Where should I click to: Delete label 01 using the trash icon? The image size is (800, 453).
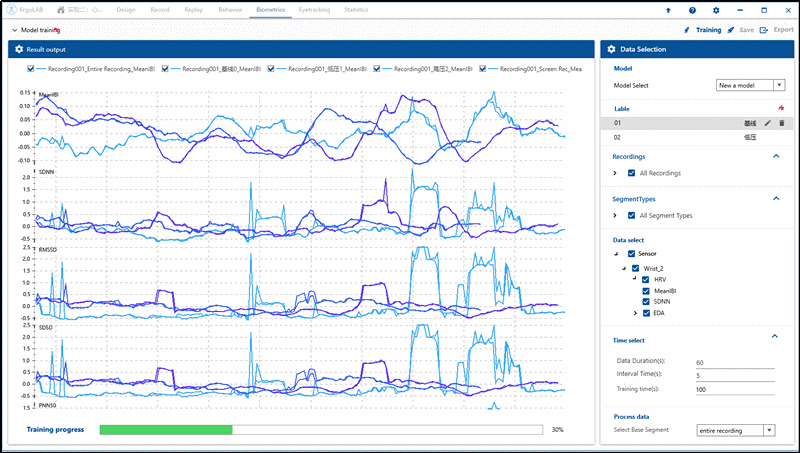coord(782,122)
